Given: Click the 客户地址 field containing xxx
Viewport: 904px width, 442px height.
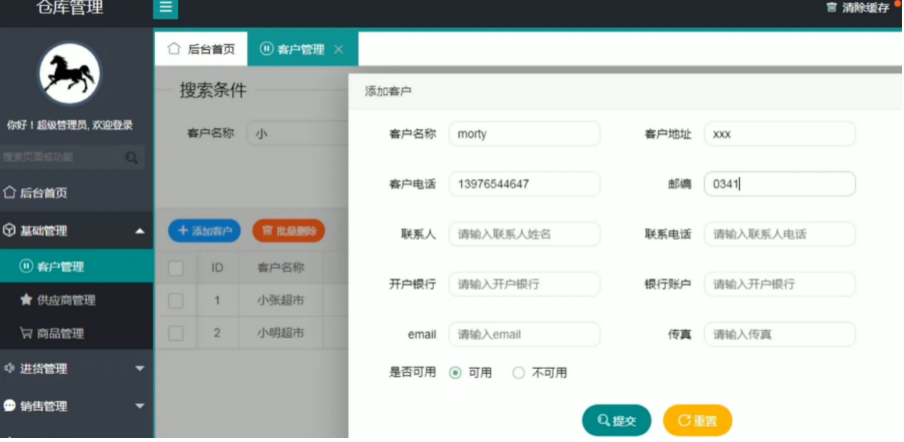Looking at the screenshot, I should [779, 134].
